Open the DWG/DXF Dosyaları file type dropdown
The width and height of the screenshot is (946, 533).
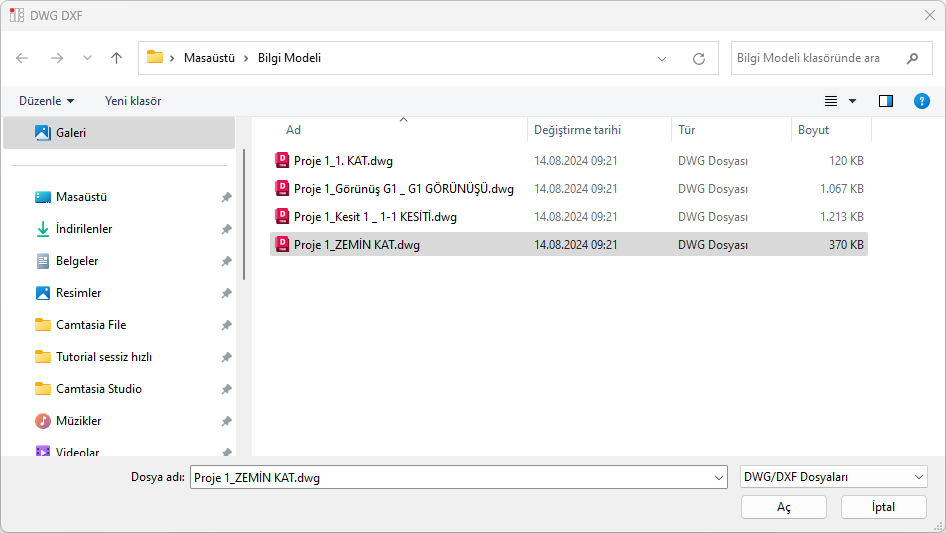pos(833,477)
